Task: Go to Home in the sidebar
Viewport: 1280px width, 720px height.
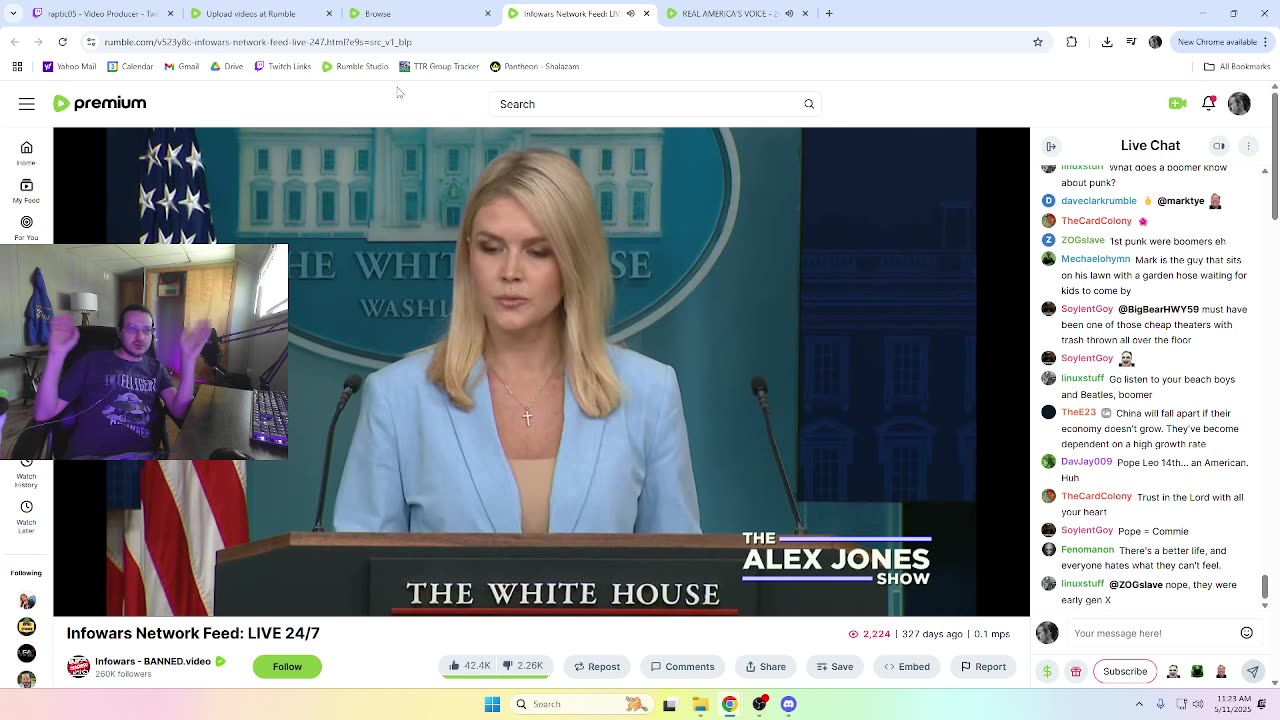Action: pos(26,152)
